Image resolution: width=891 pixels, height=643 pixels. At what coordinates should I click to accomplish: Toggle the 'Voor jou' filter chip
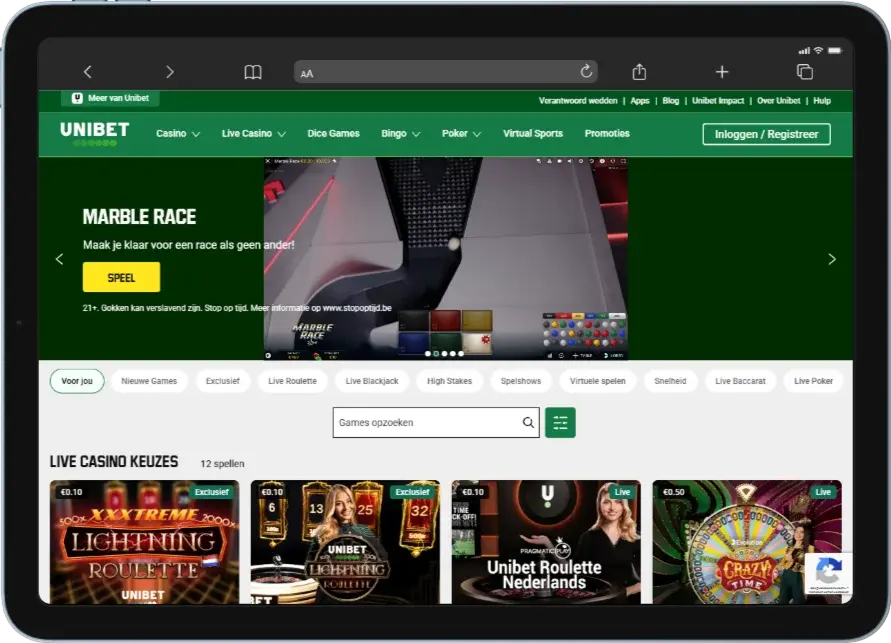[76, 381]
